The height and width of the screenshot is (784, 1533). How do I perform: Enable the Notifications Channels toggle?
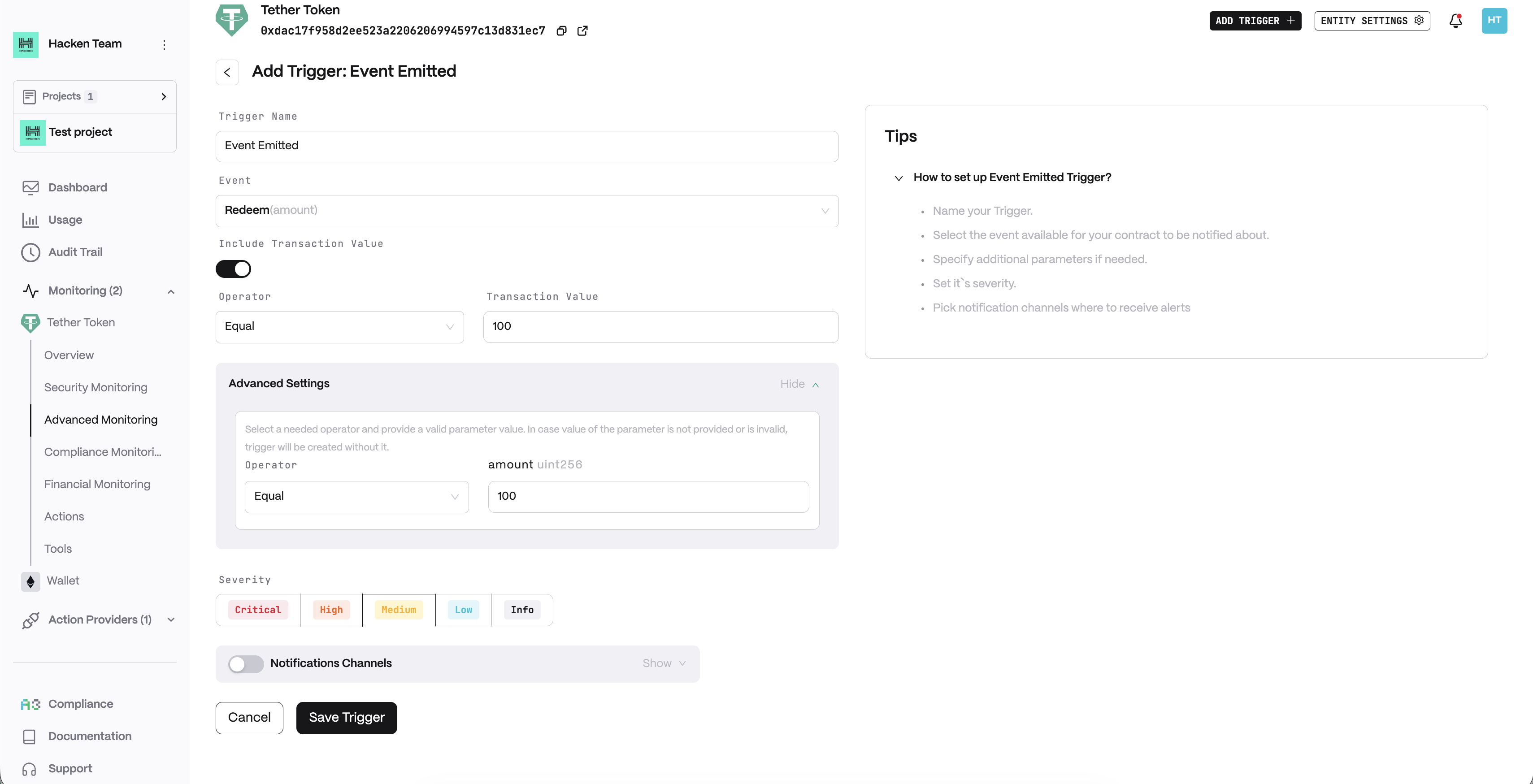[x=246, y=664]
